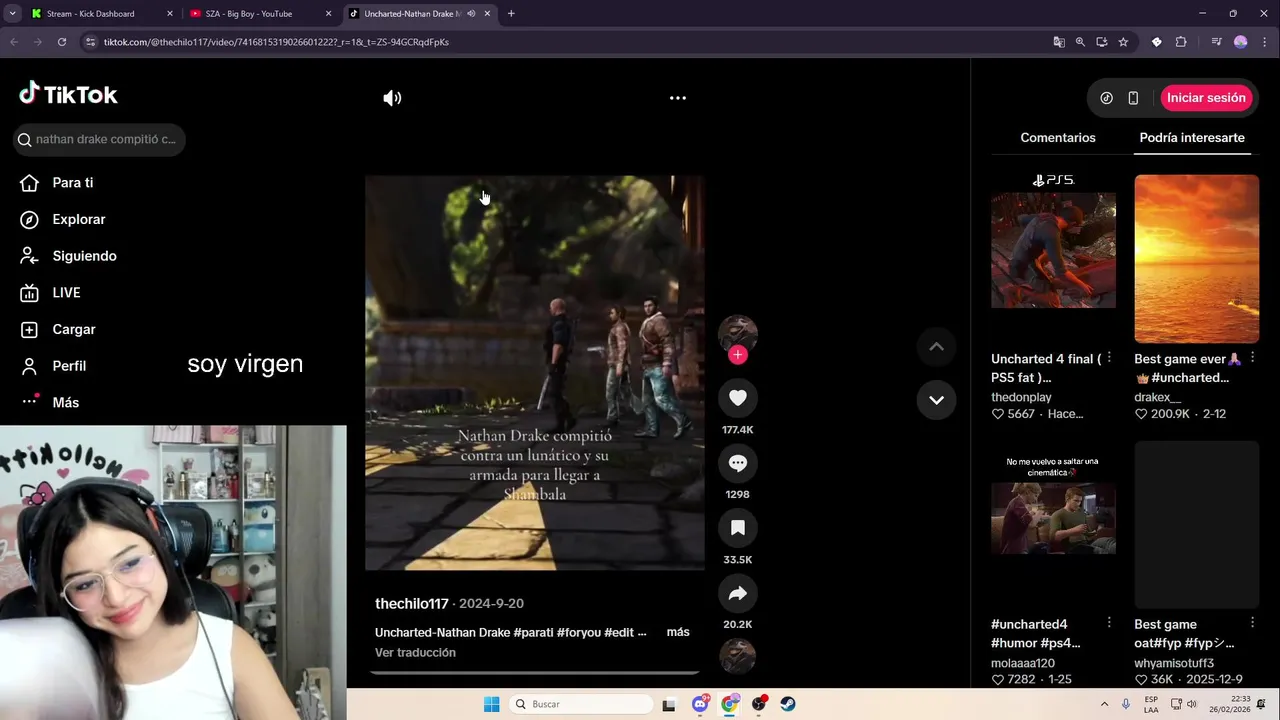Expand the video description with 'más'

point(678,632)
